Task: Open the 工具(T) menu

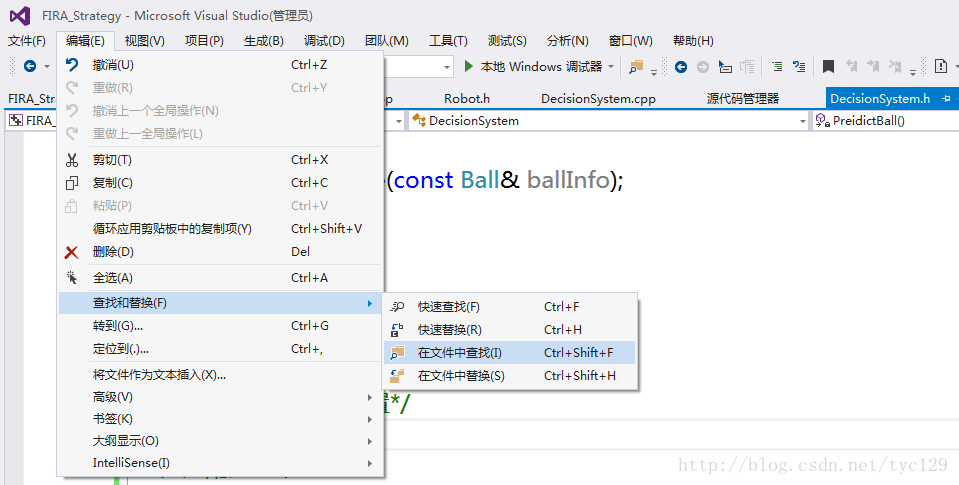Action: (448, 41)
